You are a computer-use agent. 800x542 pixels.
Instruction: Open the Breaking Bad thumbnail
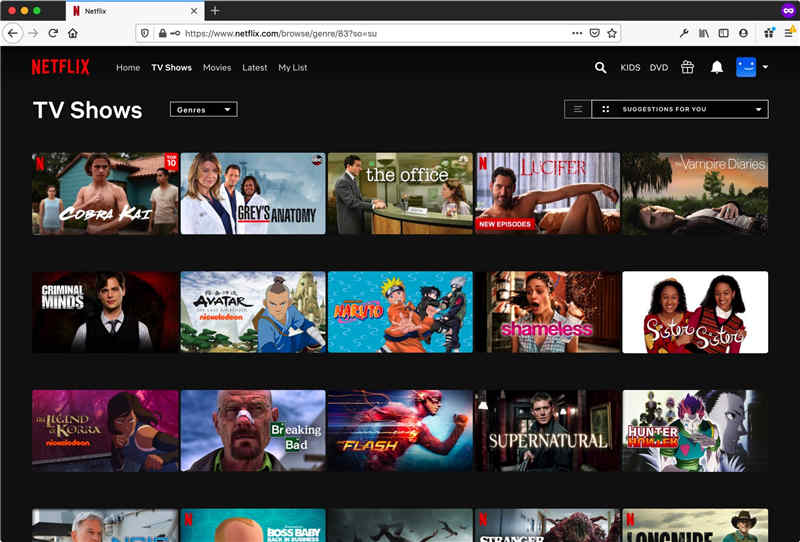pyautogui.click(x=253, y=431)
